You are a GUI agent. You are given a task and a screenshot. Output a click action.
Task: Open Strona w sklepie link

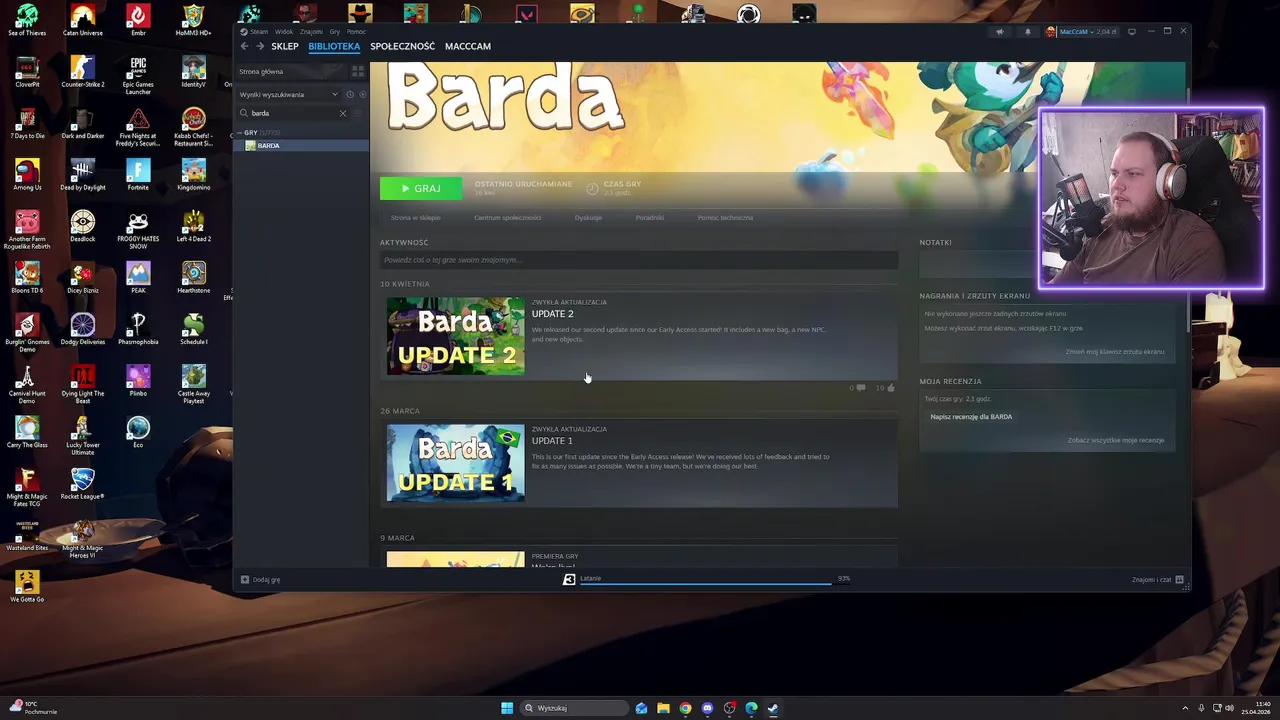tap(416, 217)
